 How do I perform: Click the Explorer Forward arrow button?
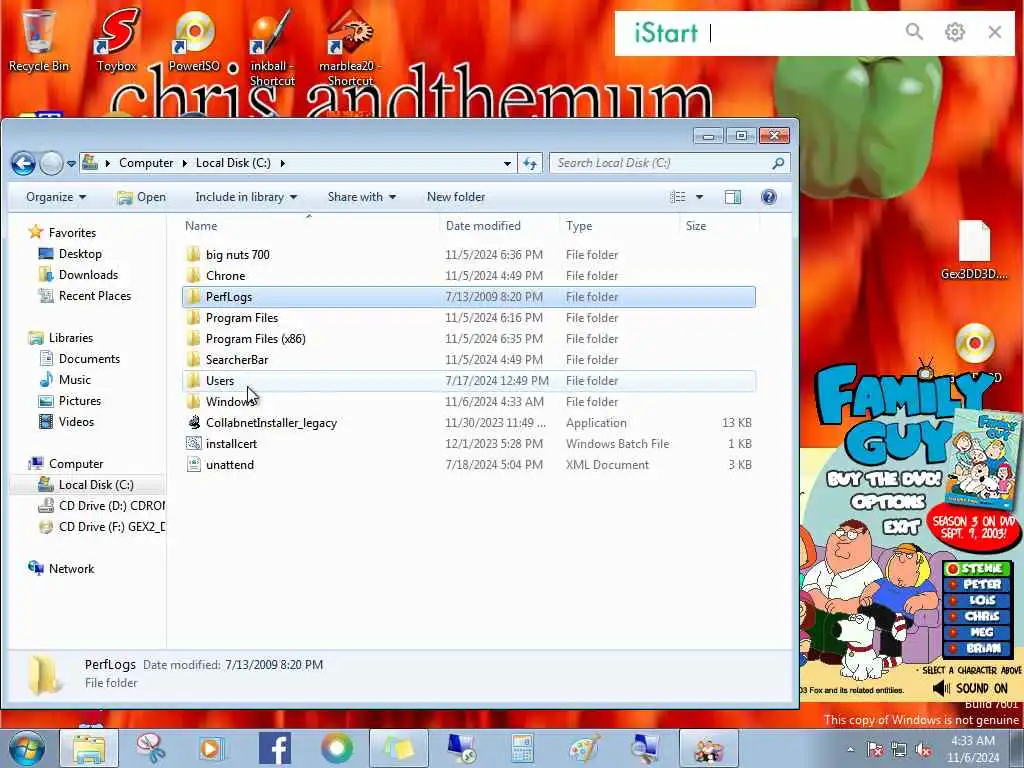point(51,163)
